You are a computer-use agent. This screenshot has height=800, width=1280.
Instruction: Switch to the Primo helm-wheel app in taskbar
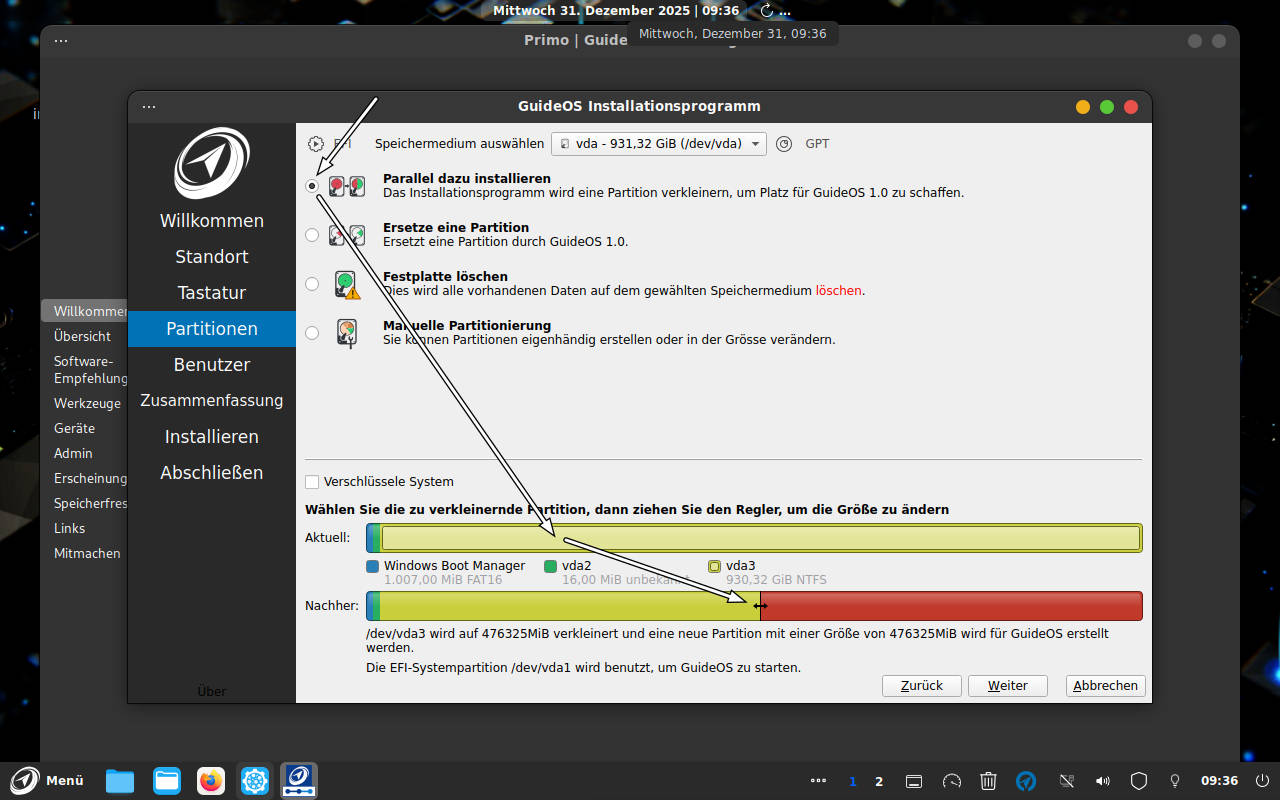(x=256, y=781)
